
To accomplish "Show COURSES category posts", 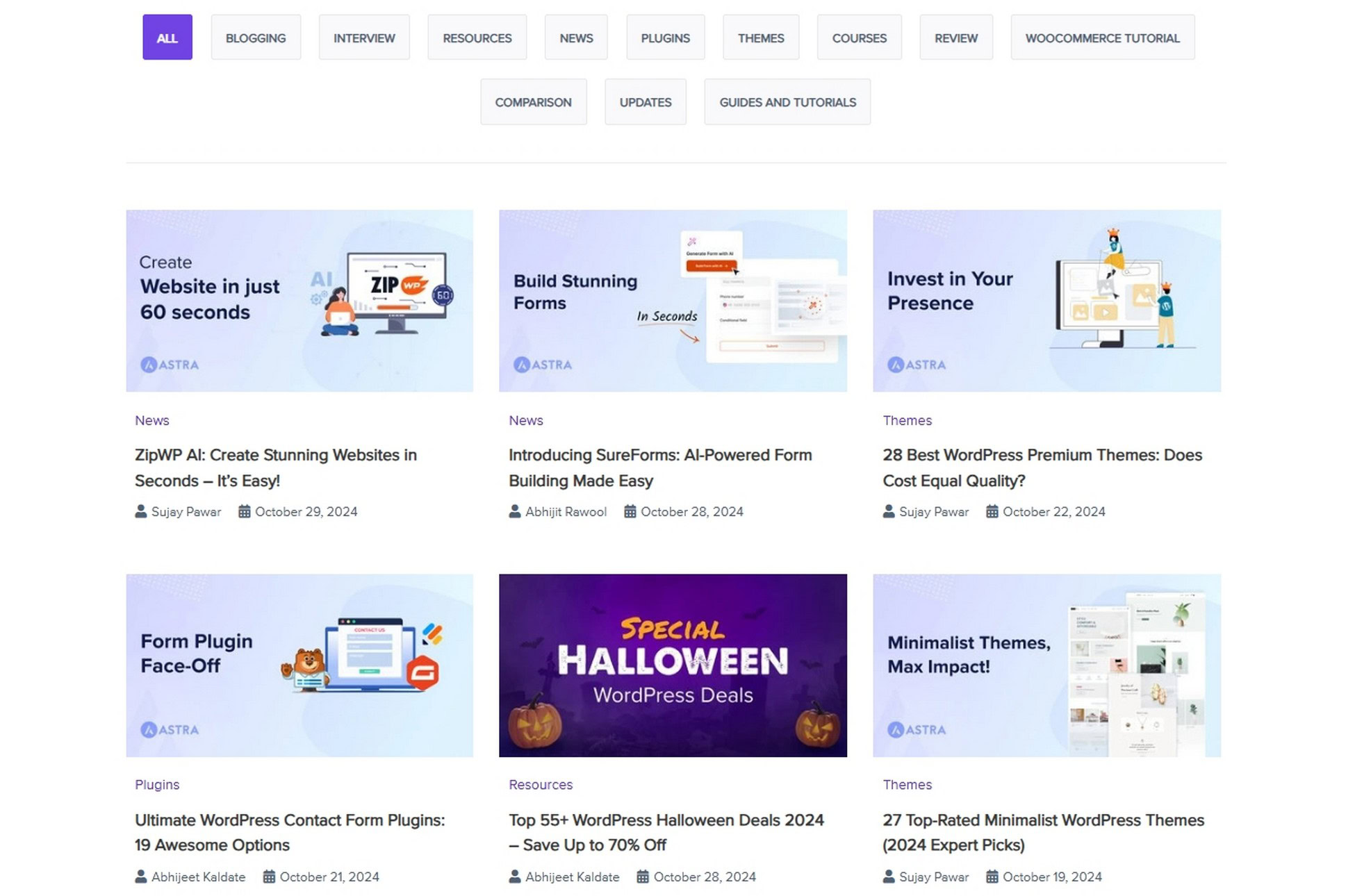I will [860, 38].
